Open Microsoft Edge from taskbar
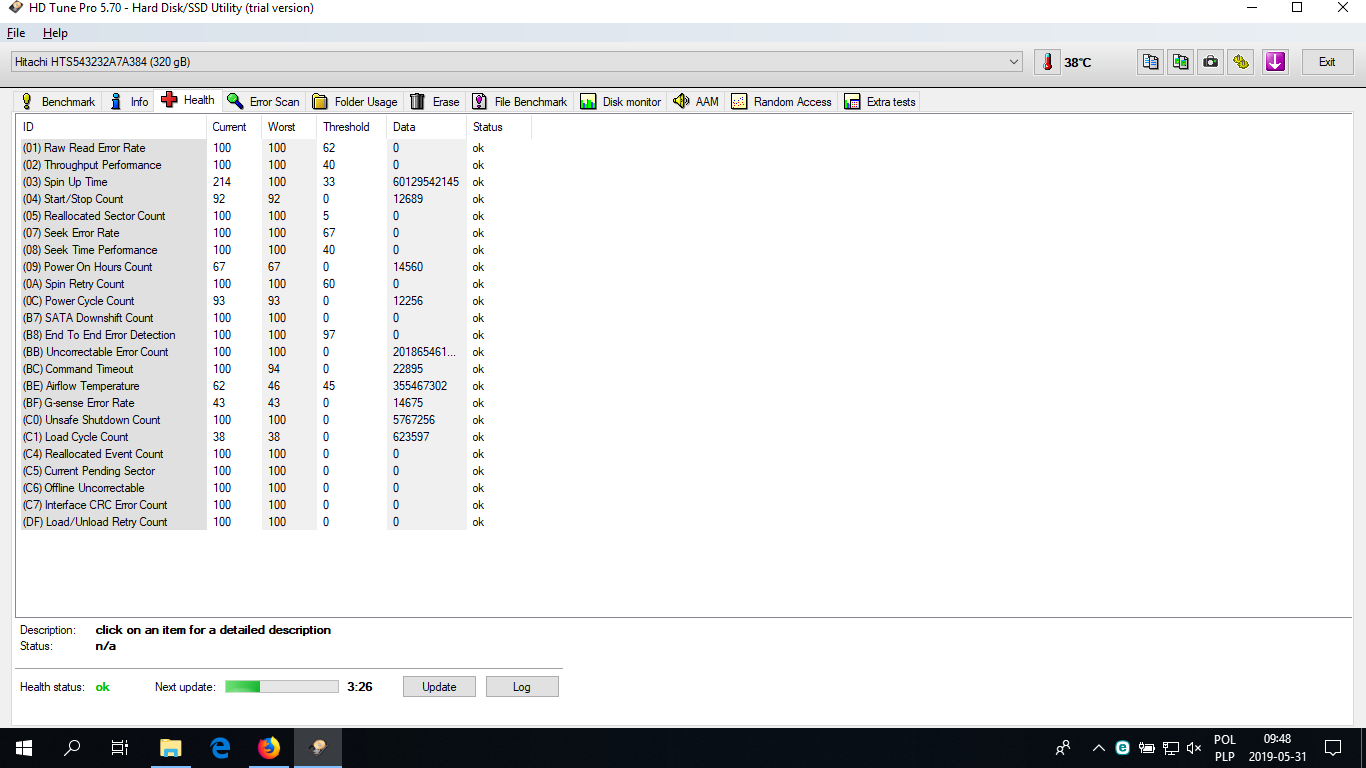 point(220,748)
